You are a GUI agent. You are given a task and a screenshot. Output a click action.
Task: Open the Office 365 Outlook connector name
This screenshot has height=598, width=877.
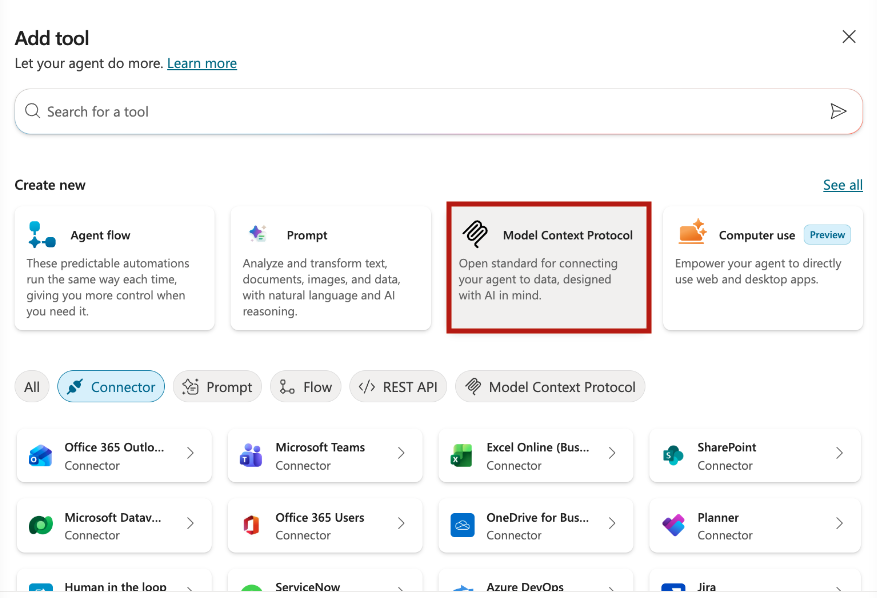click(114, 447)
